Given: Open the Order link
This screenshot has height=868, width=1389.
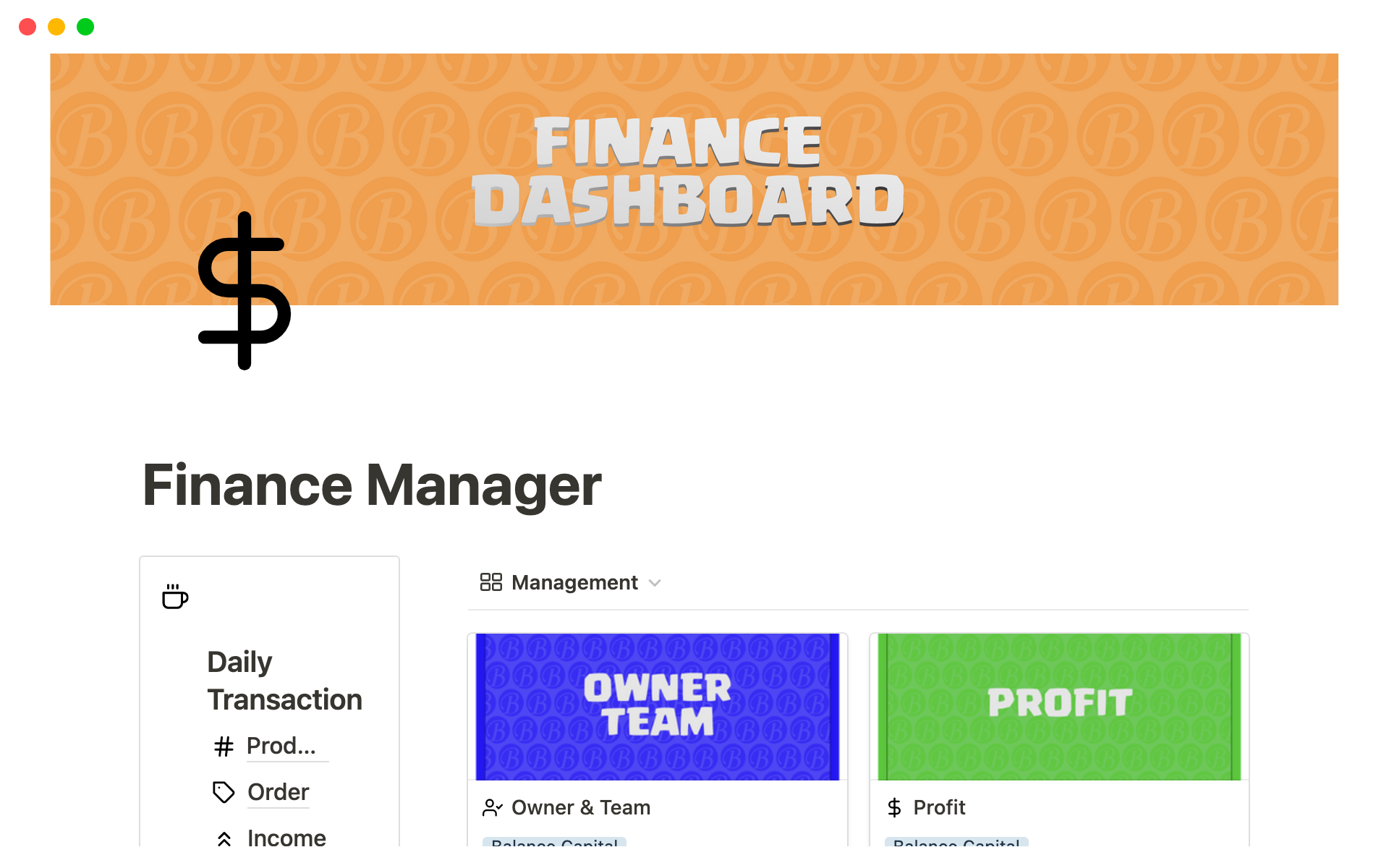Looking at the screenshot, I should 278,792.
